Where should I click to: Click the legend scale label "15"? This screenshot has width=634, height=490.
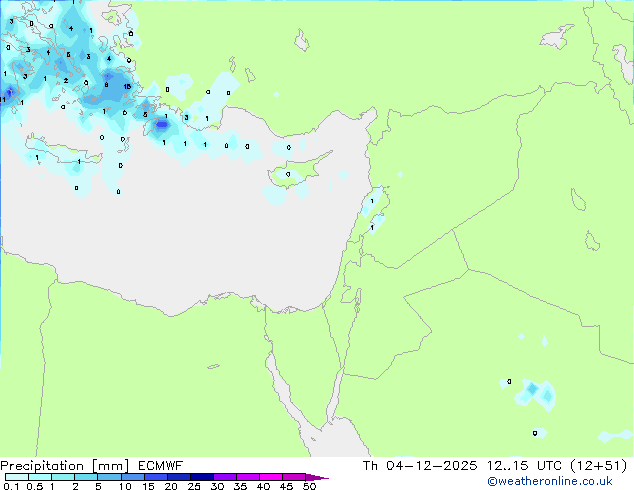click(x=148, y=486)
